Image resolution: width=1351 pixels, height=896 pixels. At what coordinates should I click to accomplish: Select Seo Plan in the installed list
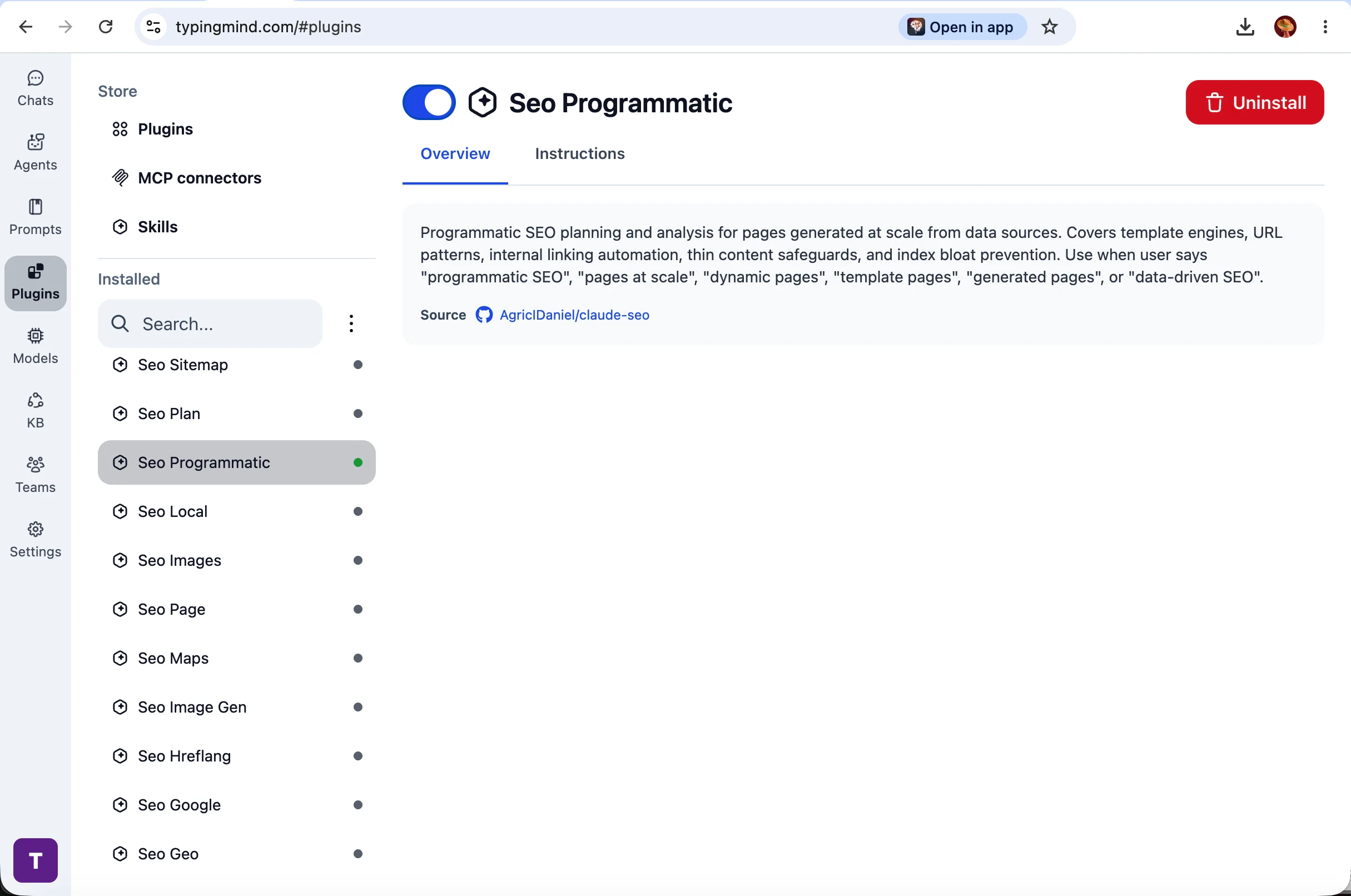(x=237, y=414)
